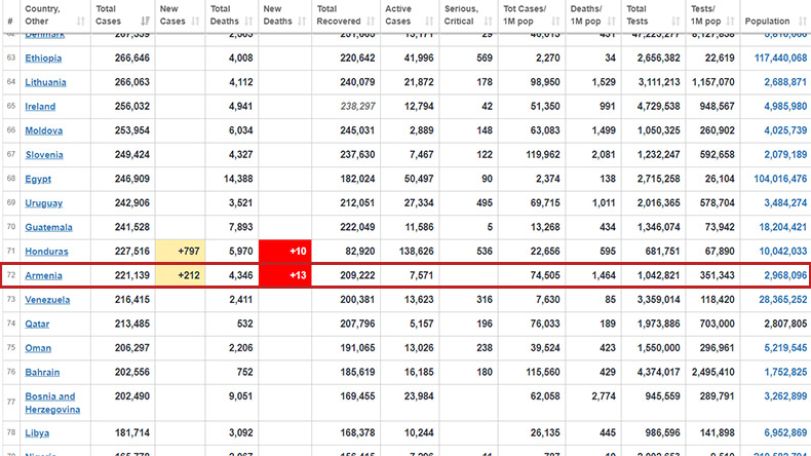Open Uruguay population 3,484,274 link
811x456 pixels.
785,203
